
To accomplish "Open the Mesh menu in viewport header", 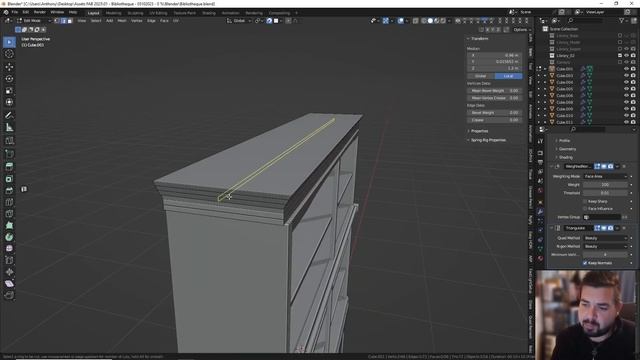I will 122,20.
